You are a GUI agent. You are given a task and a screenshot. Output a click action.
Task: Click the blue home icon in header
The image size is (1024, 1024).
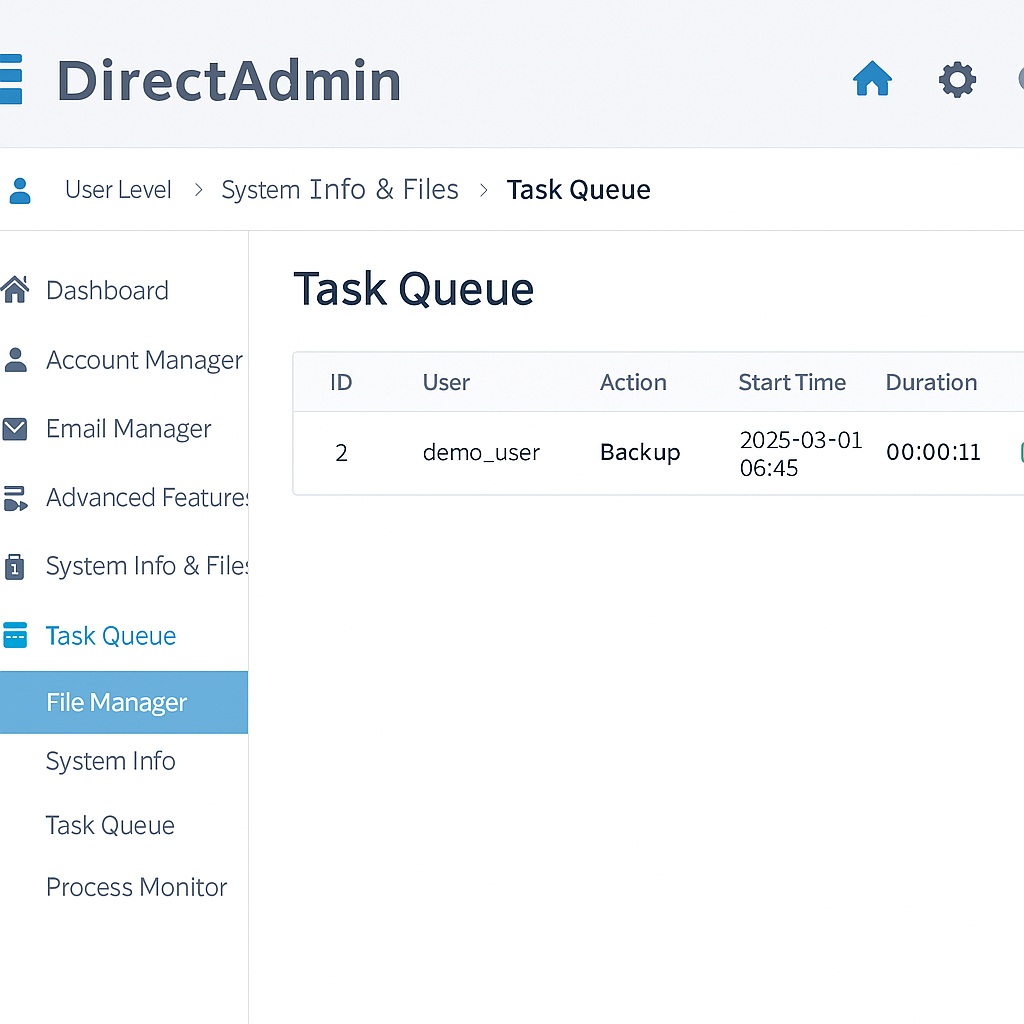point(872,79)
